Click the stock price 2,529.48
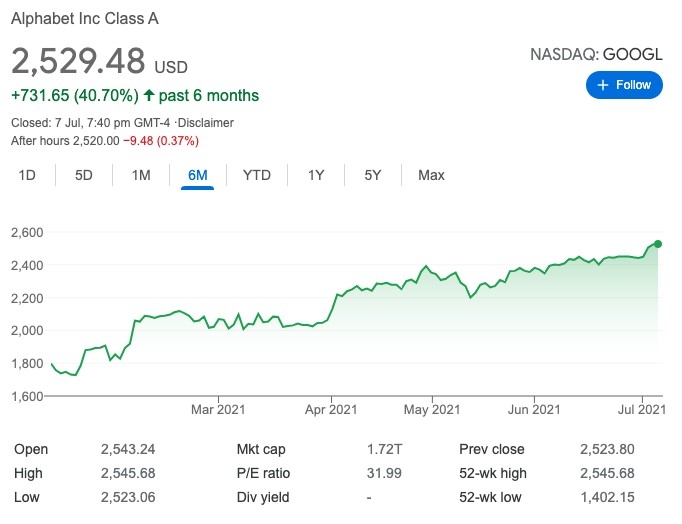This screenshot has width=682, height=524. 78,60
